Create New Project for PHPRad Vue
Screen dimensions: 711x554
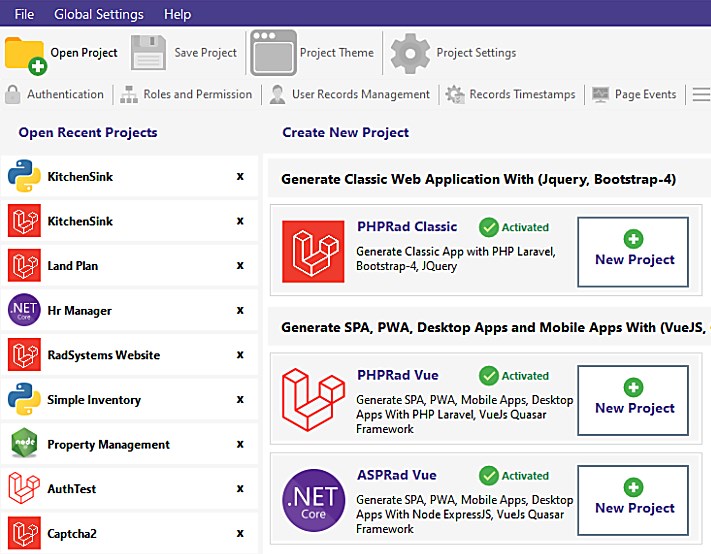tap(634, 399)
